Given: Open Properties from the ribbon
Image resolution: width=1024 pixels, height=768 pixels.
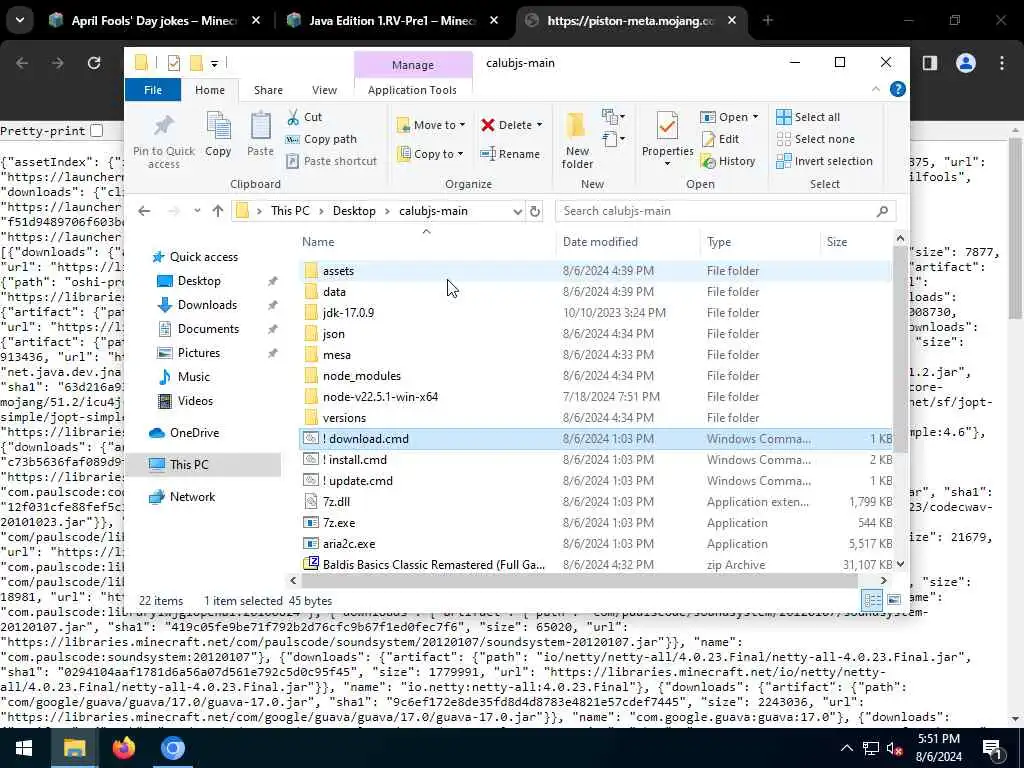Looking at the screenshot, I should click(667, 138).
